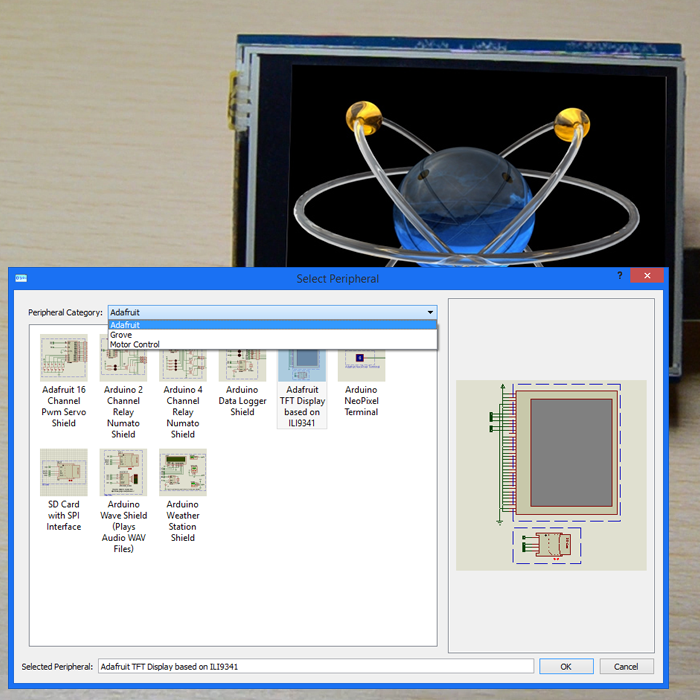
Task: Pick the Arduino Weather Station Shield icon
Action: [183, 472]
